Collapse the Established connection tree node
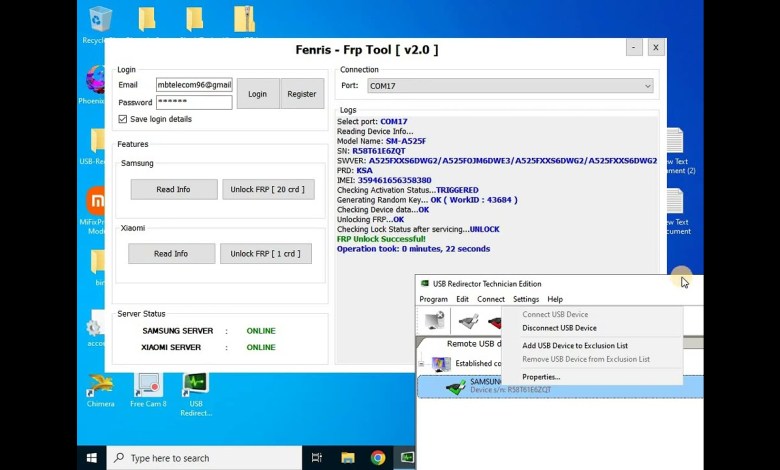 [421, 364]
